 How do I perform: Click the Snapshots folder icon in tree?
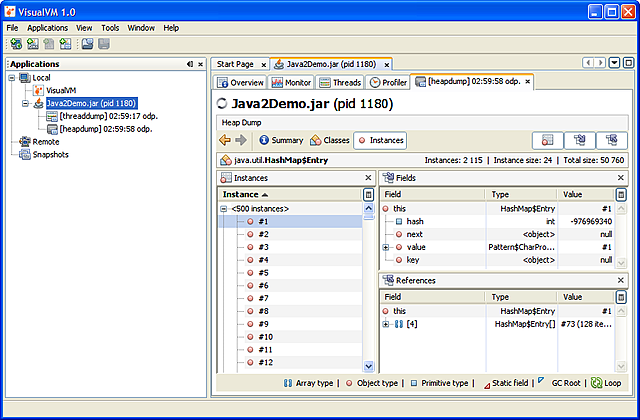[25, 154]
